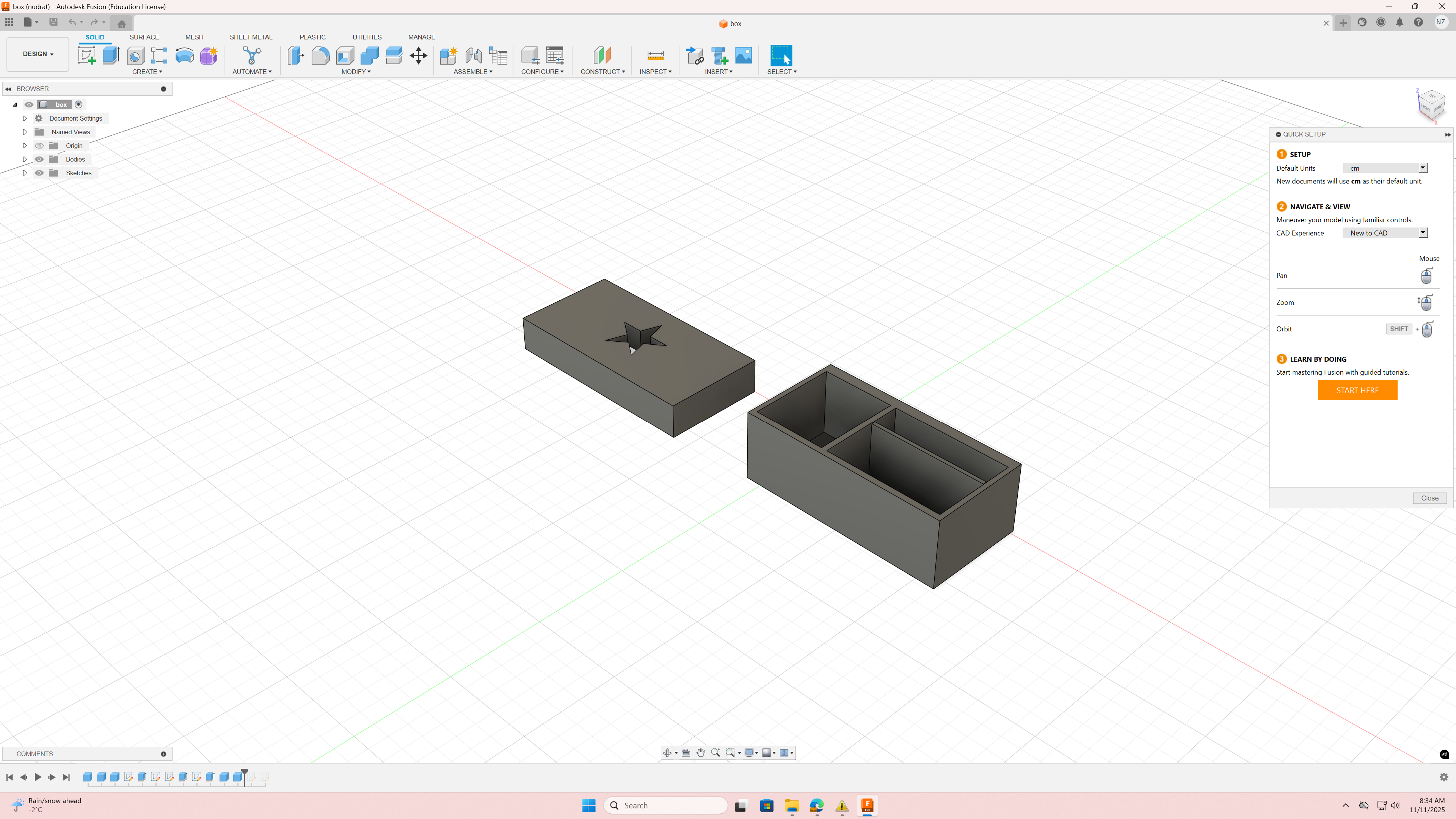Switch to the SURFACE tab
Viewport: 1456px width, 819px height.
144,37
